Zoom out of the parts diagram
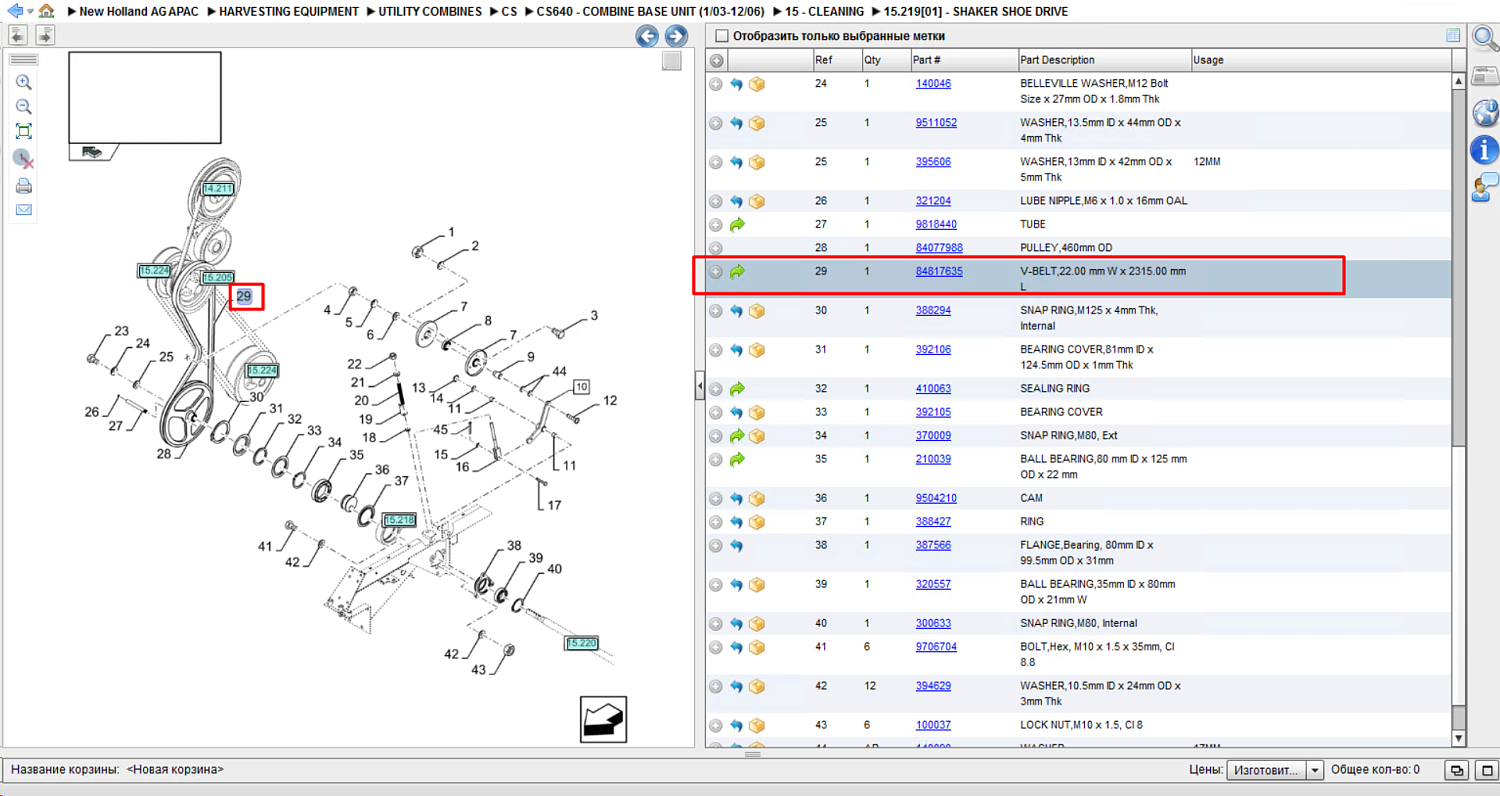Viewport: 1500px width, 796px height. point(24,107)
